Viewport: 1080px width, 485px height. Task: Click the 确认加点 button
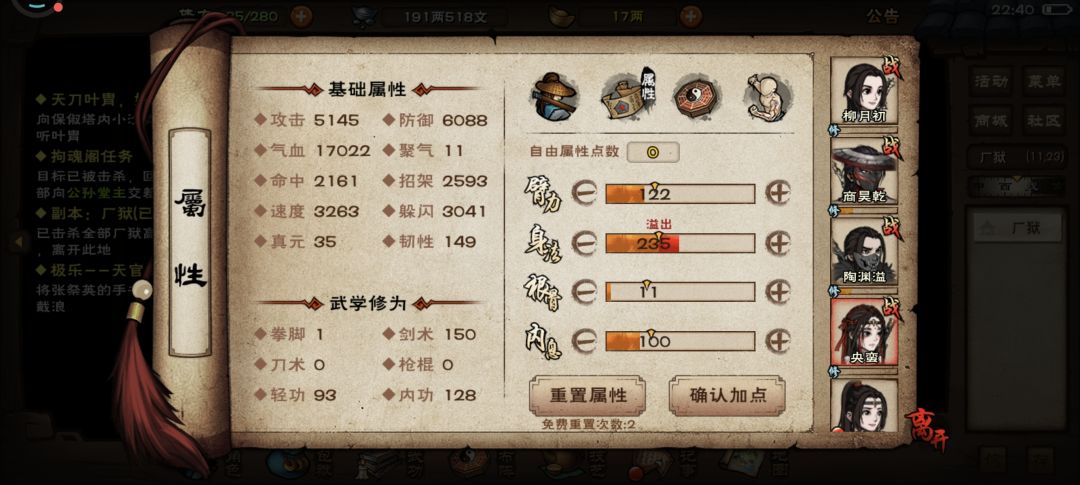[x=727, y=395]
